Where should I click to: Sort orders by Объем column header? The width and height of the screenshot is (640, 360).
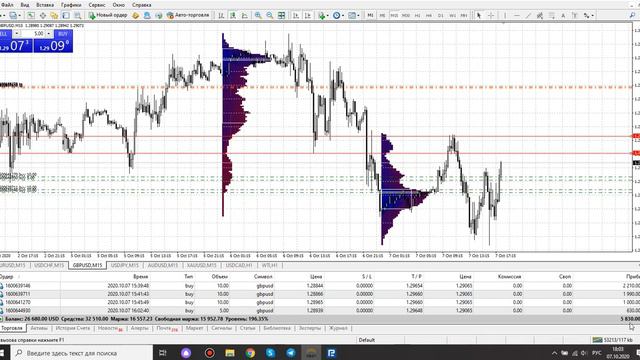[220, 276]
